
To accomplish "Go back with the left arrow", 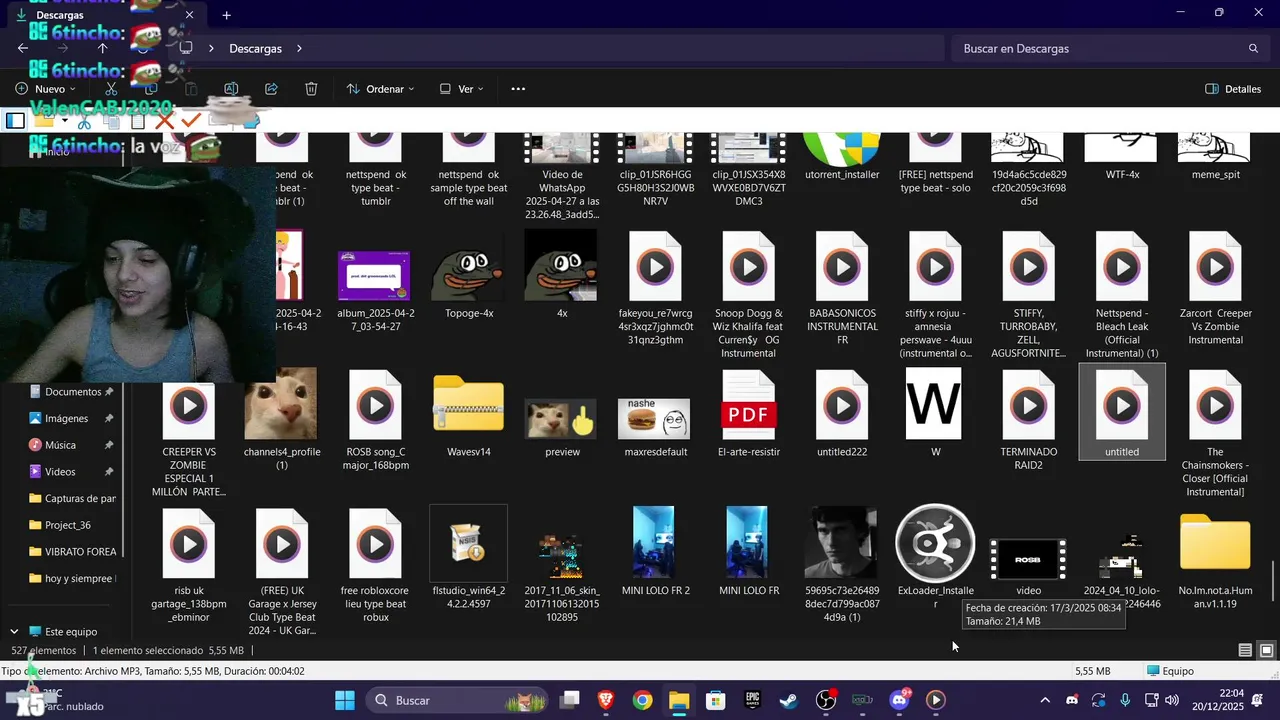I will pos(23,48).
